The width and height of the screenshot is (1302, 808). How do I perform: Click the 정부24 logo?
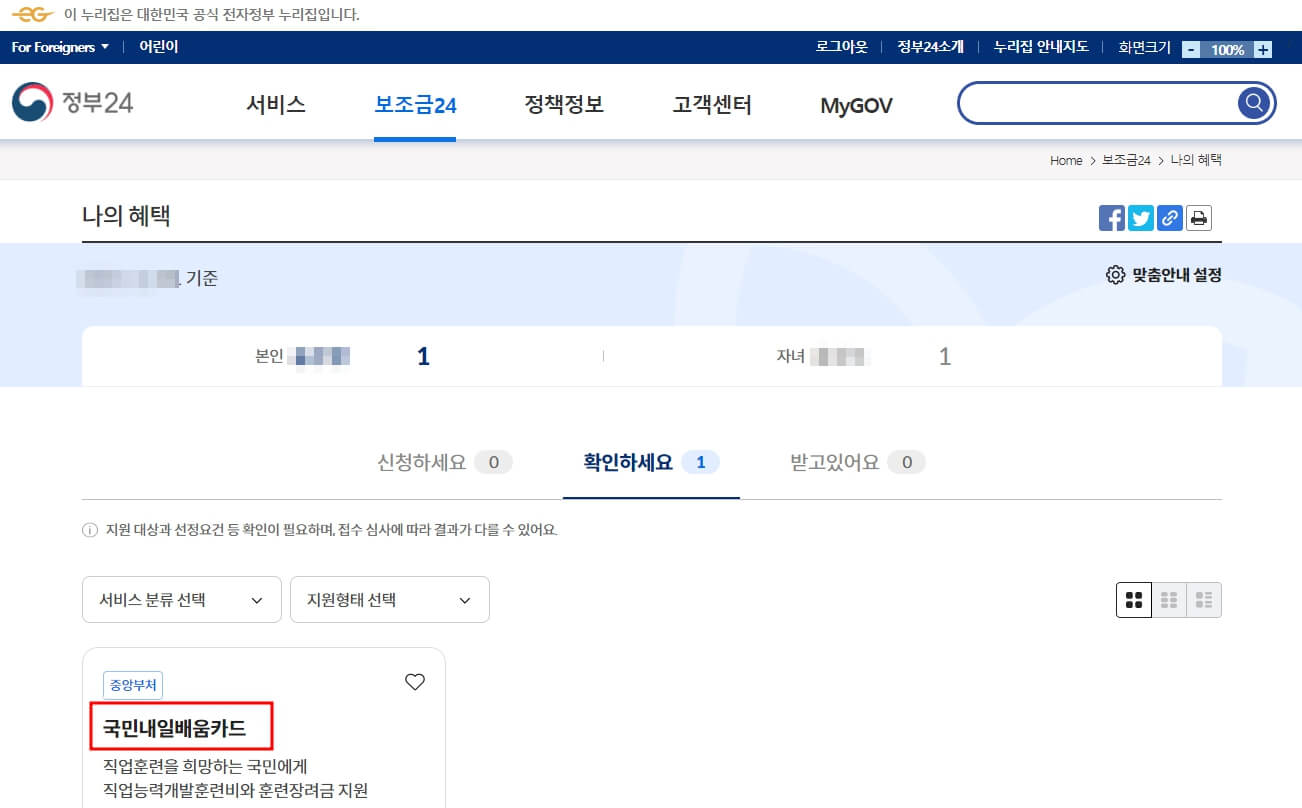click(73, 103)
